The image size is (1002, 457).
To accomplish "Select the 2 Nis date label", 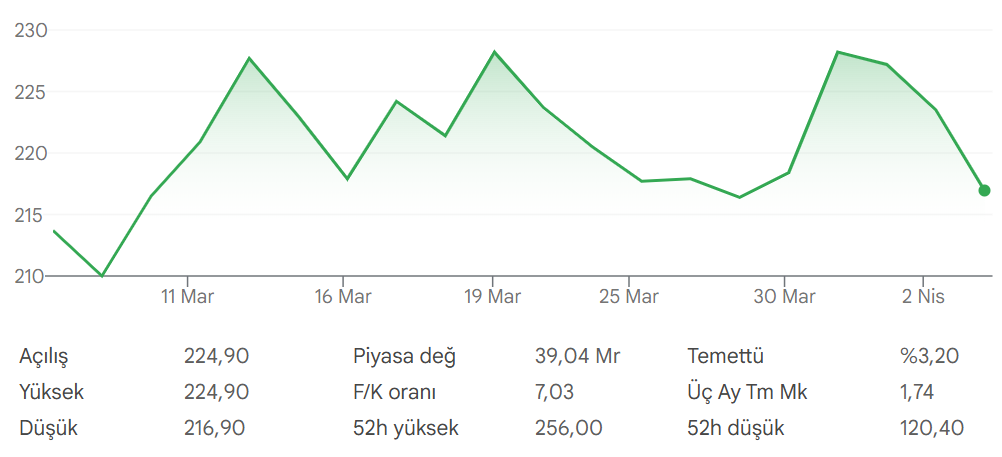I will 924,296.
